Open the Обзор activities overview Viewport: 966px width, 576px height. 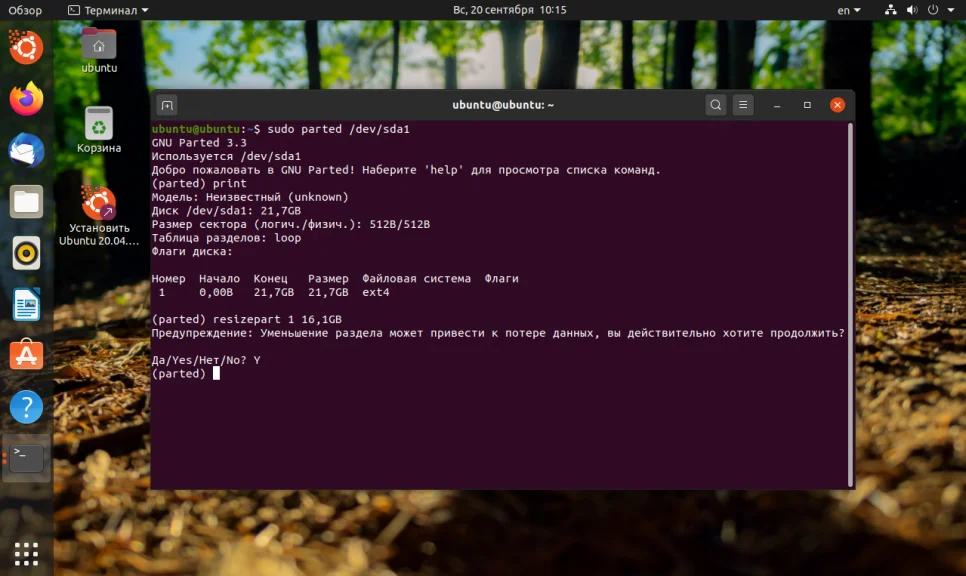tap(25, 10)
